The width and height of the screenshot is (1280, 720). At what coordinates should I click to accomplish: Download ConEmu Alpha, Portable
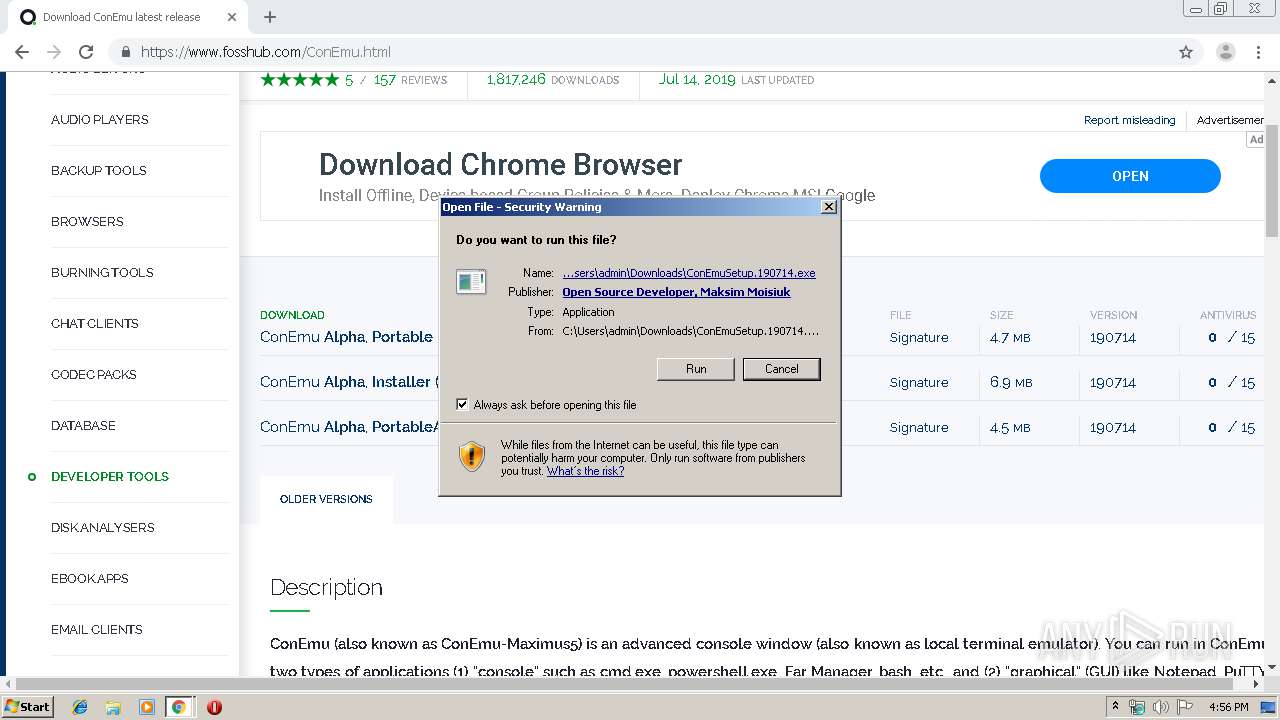click(x=346, y=337)
